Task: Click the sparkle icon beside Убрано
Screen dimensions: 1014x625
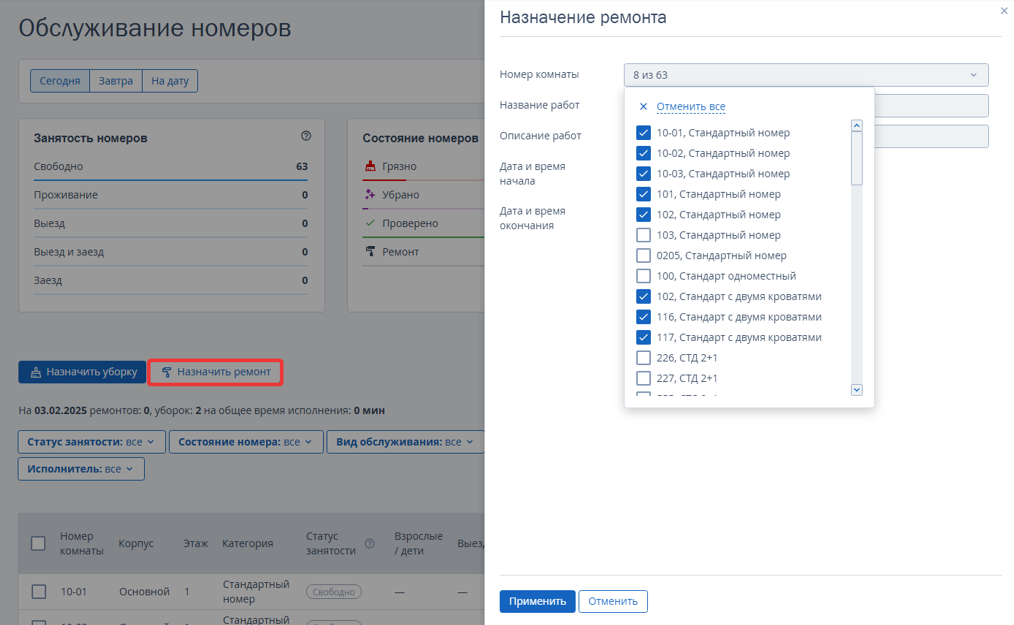Action: [x=370, y=195]
